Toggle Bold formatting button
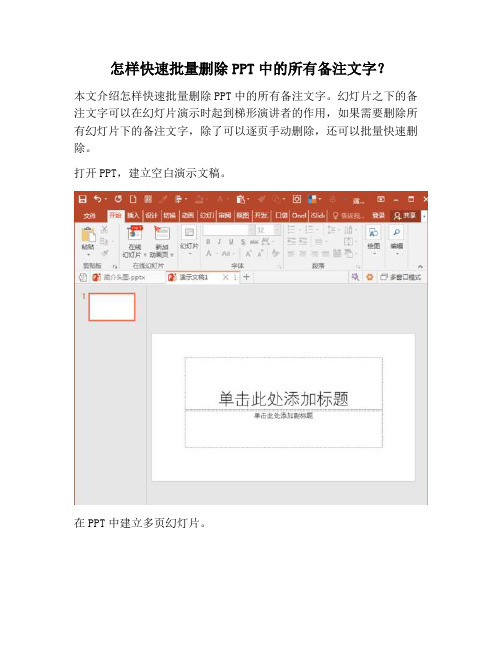 pyautogui.click(x=208, y=242)
